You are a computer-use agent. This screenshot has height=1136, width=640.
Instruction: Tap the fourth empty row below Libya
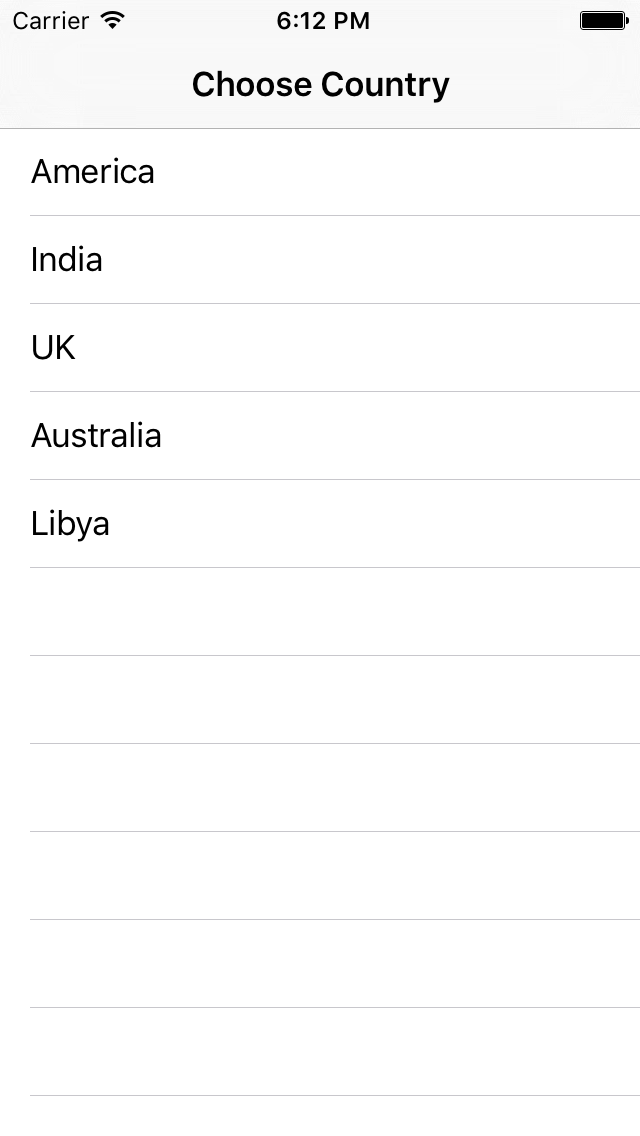pos(320,875)
